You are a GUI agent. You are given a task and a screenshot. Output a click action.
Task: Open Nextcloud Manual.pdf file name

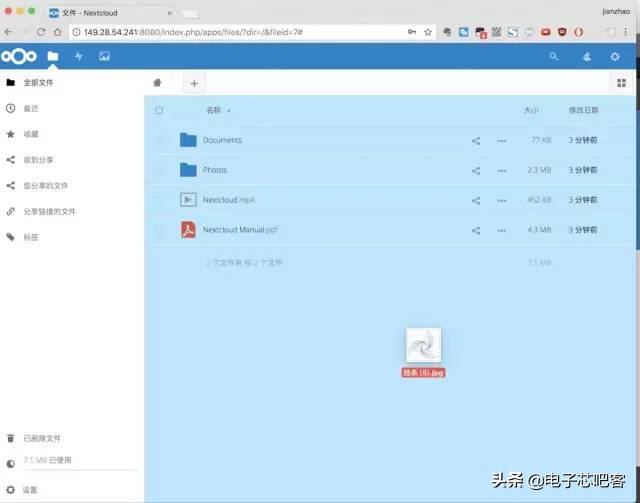tap(240, 229)
